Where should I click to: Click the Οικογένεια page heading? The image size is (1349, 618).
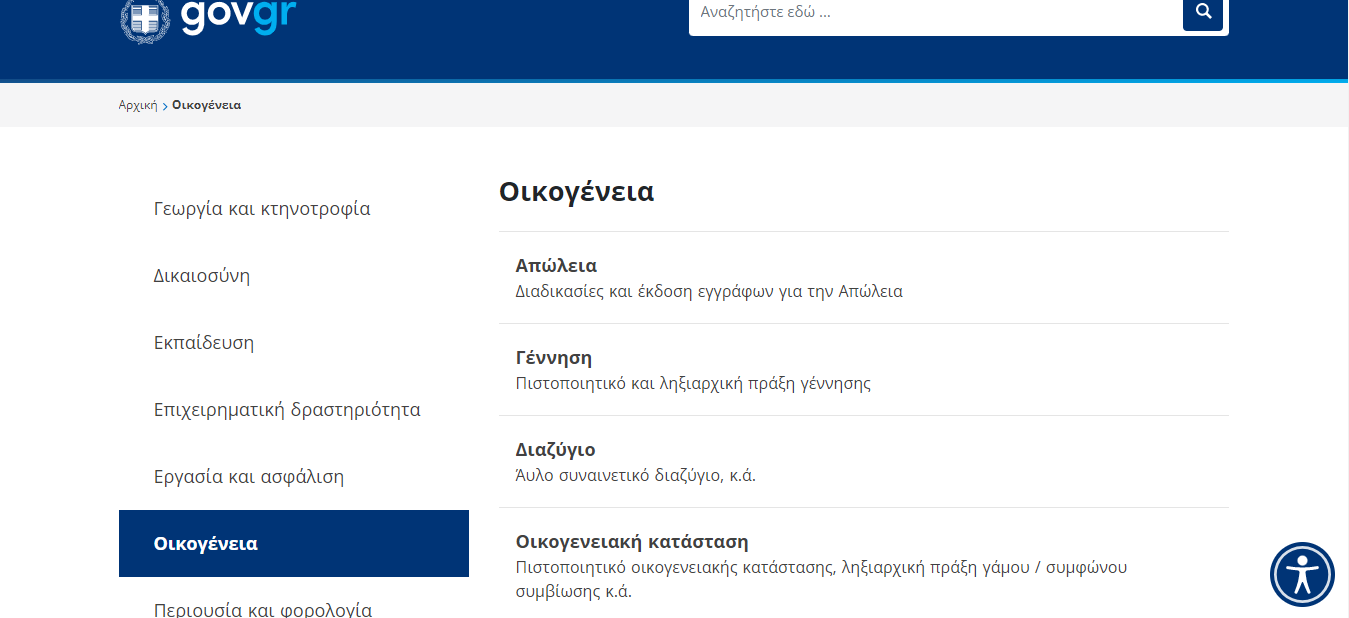[x=577, y=192]
